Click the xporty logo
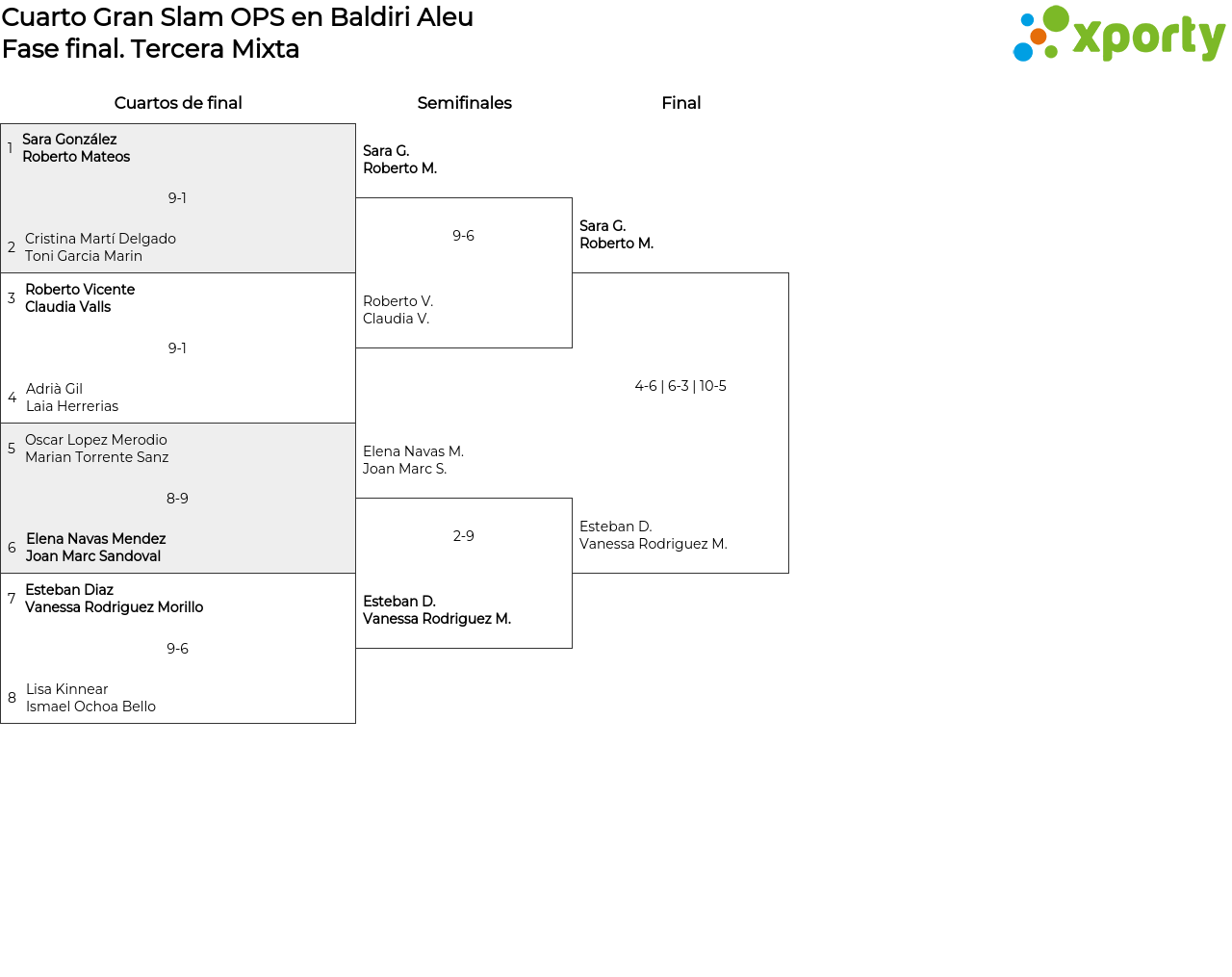1232x977 pixels. pyautogui.click(x=1118, y=35)
